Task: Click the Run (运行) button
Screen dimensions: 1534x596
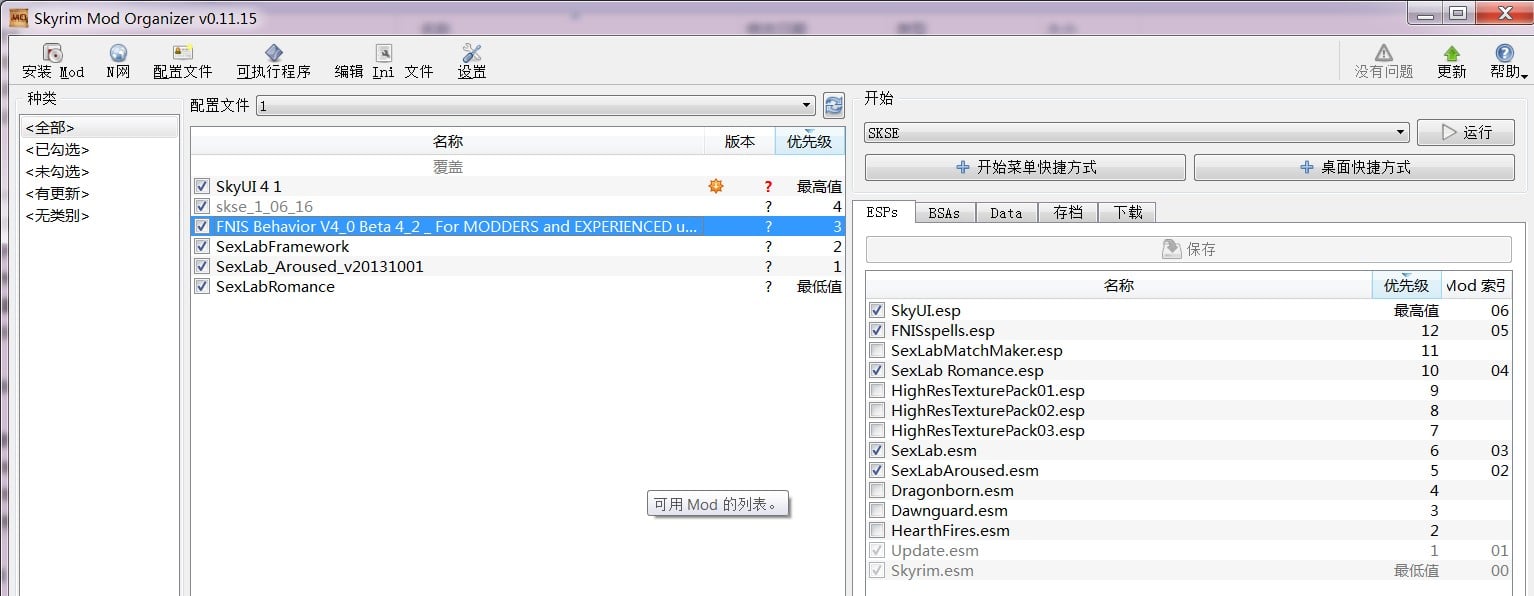Action: pos(1465,132)
